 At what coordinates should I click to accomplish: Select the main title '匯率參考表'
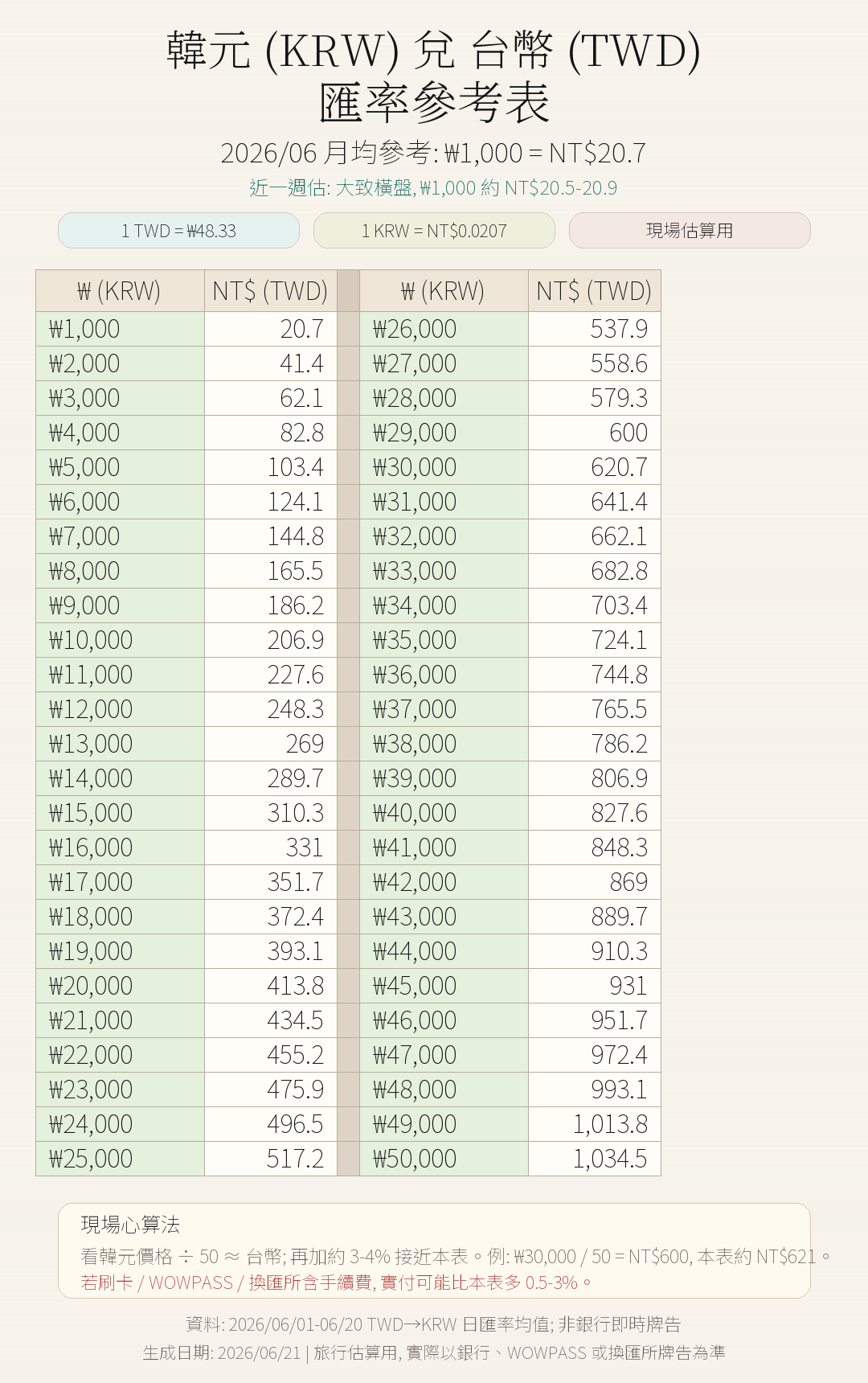(x=434, y=103)
